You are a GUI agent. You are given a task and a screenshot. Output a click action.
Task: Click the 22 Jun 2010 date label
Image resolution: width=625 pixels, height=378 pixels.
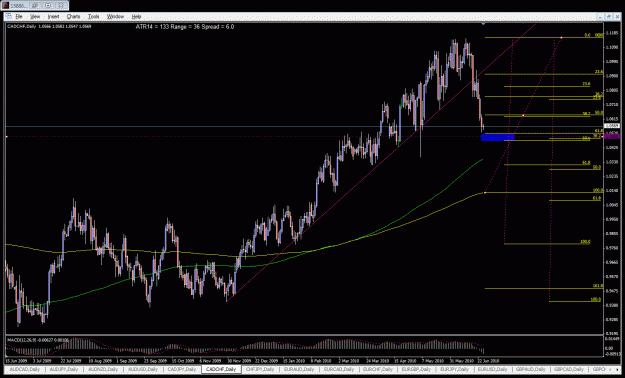point(488,360)
